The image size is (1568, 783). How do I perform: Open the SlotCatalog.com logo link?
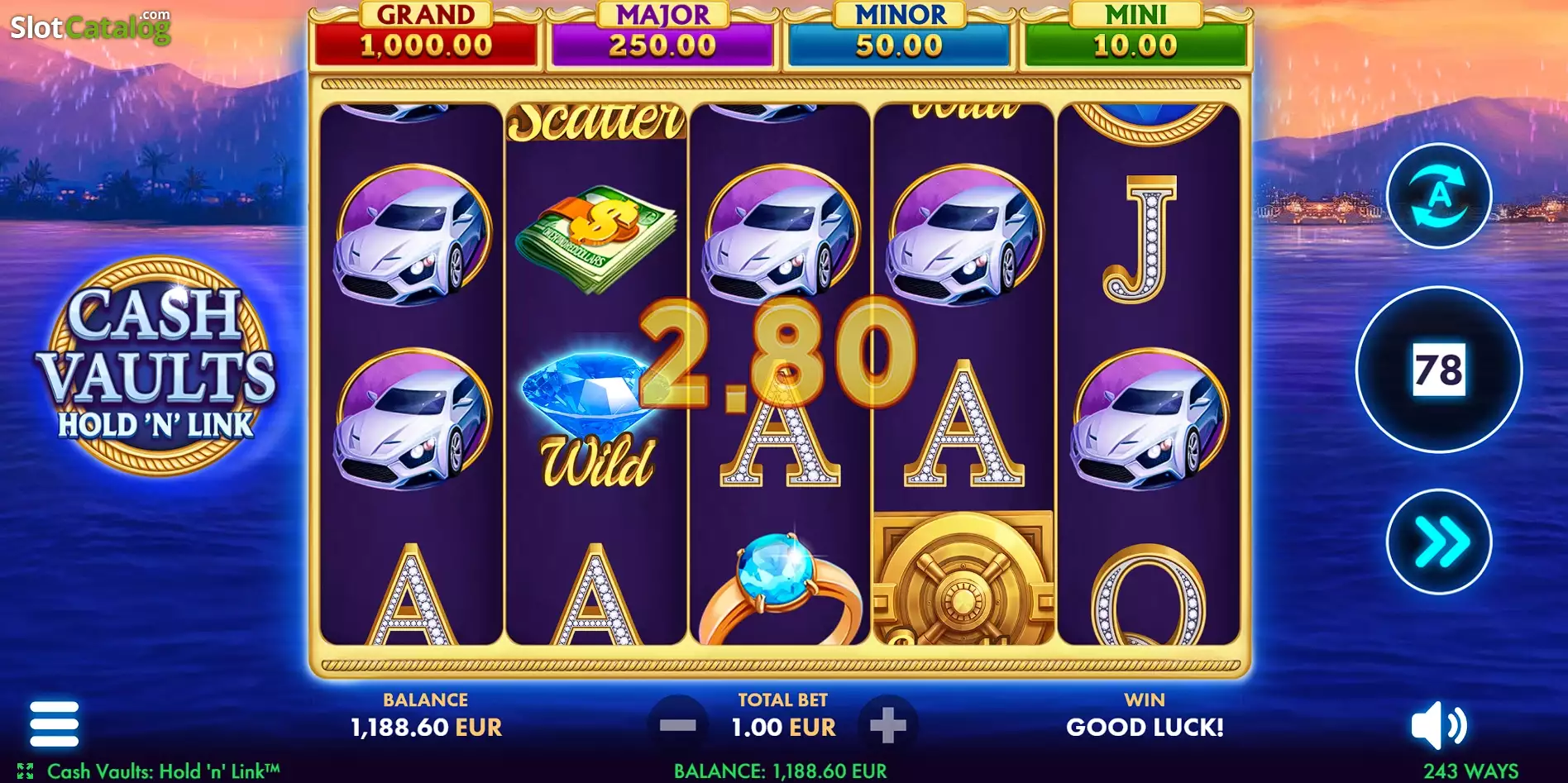click(x=90, y=26)
